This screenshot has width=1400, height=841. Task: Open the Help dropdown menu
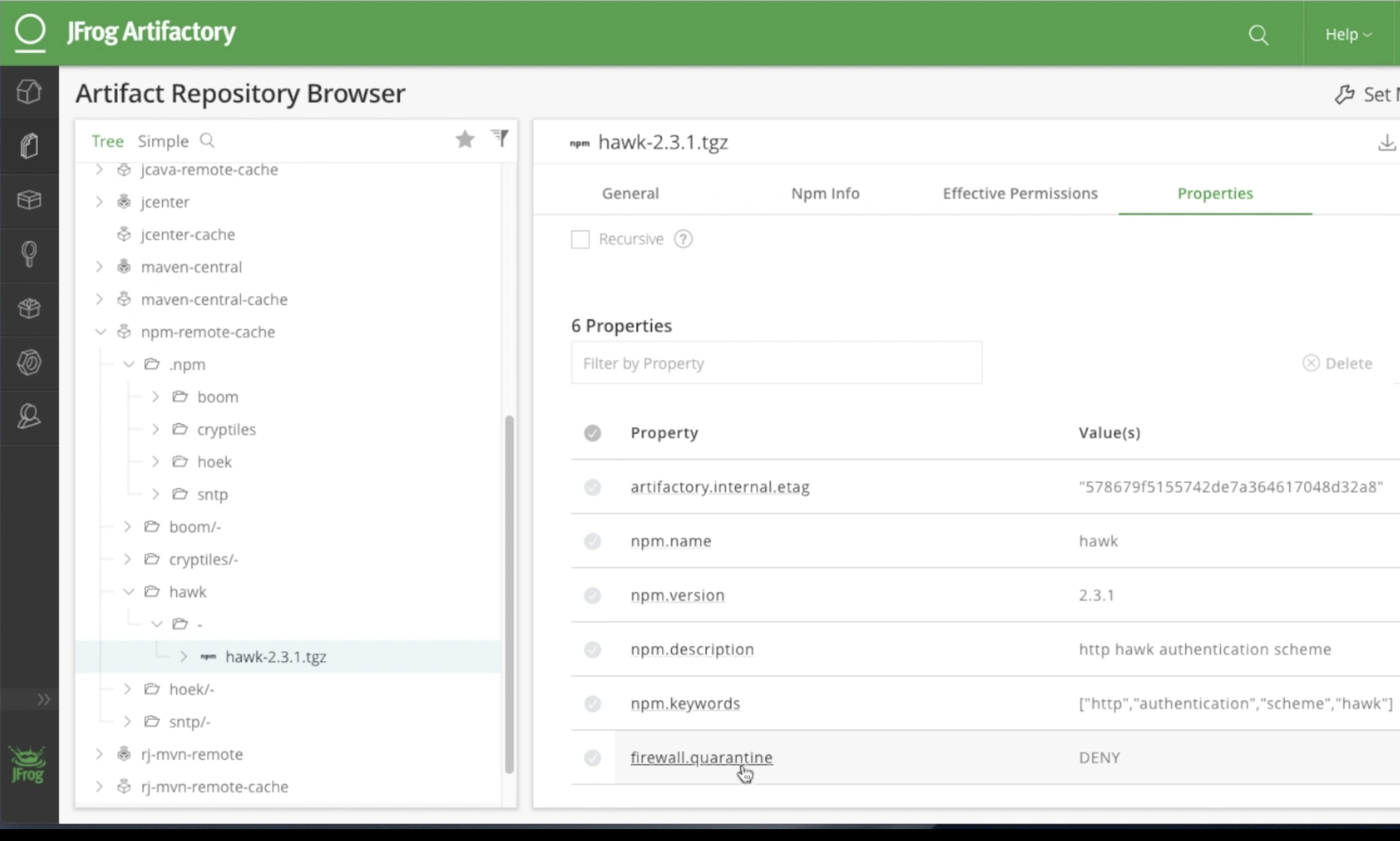click(x=1348, y=35)
